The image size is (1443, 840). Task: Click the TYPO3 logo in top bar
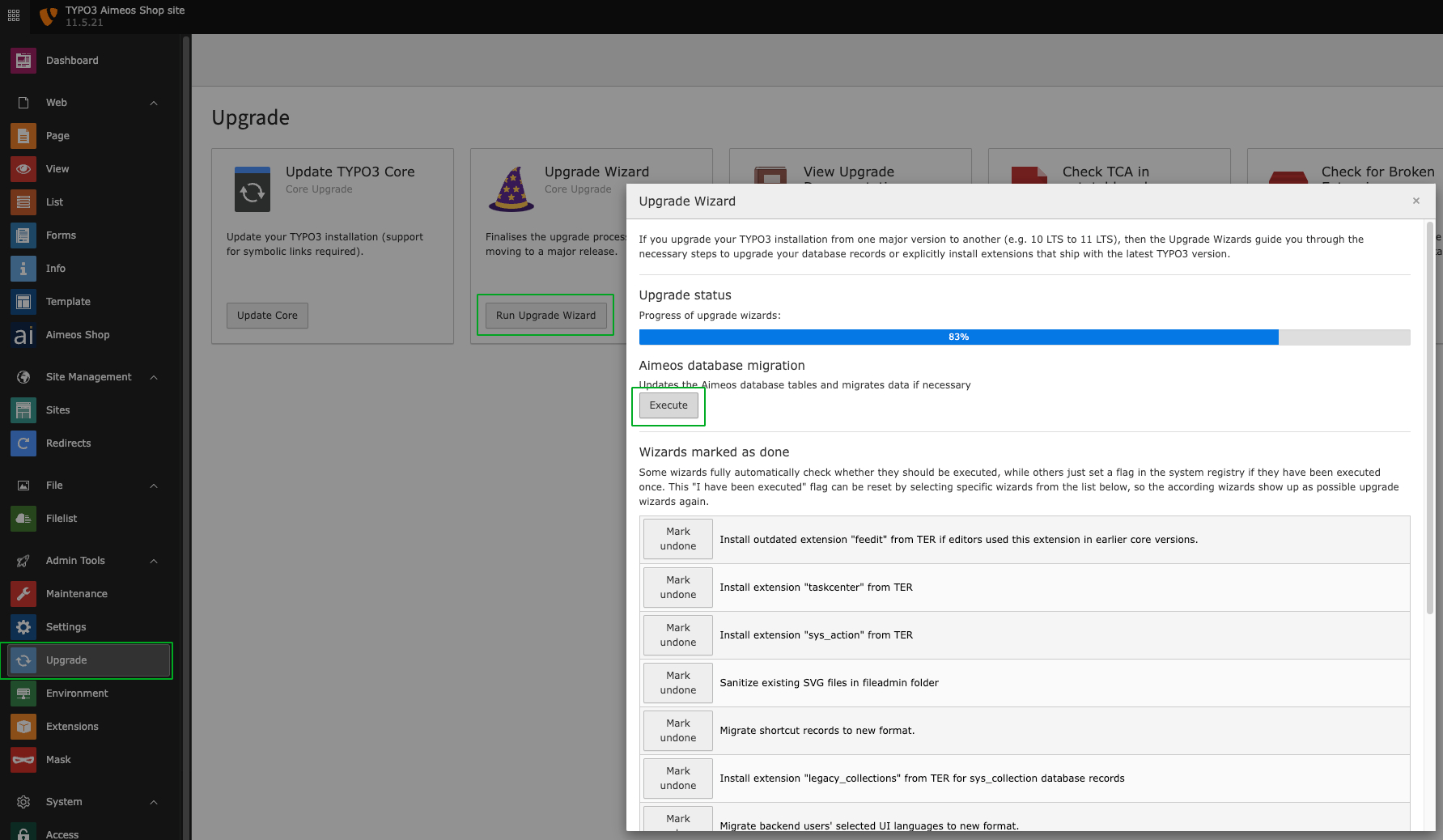pos(49,16)
